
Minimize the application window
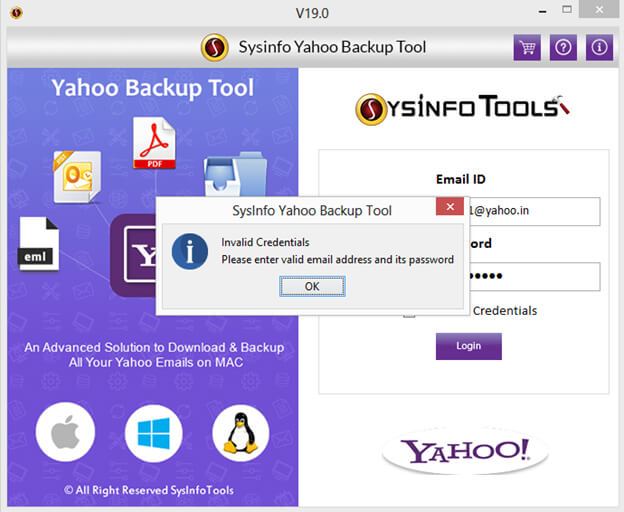(542, 11)
